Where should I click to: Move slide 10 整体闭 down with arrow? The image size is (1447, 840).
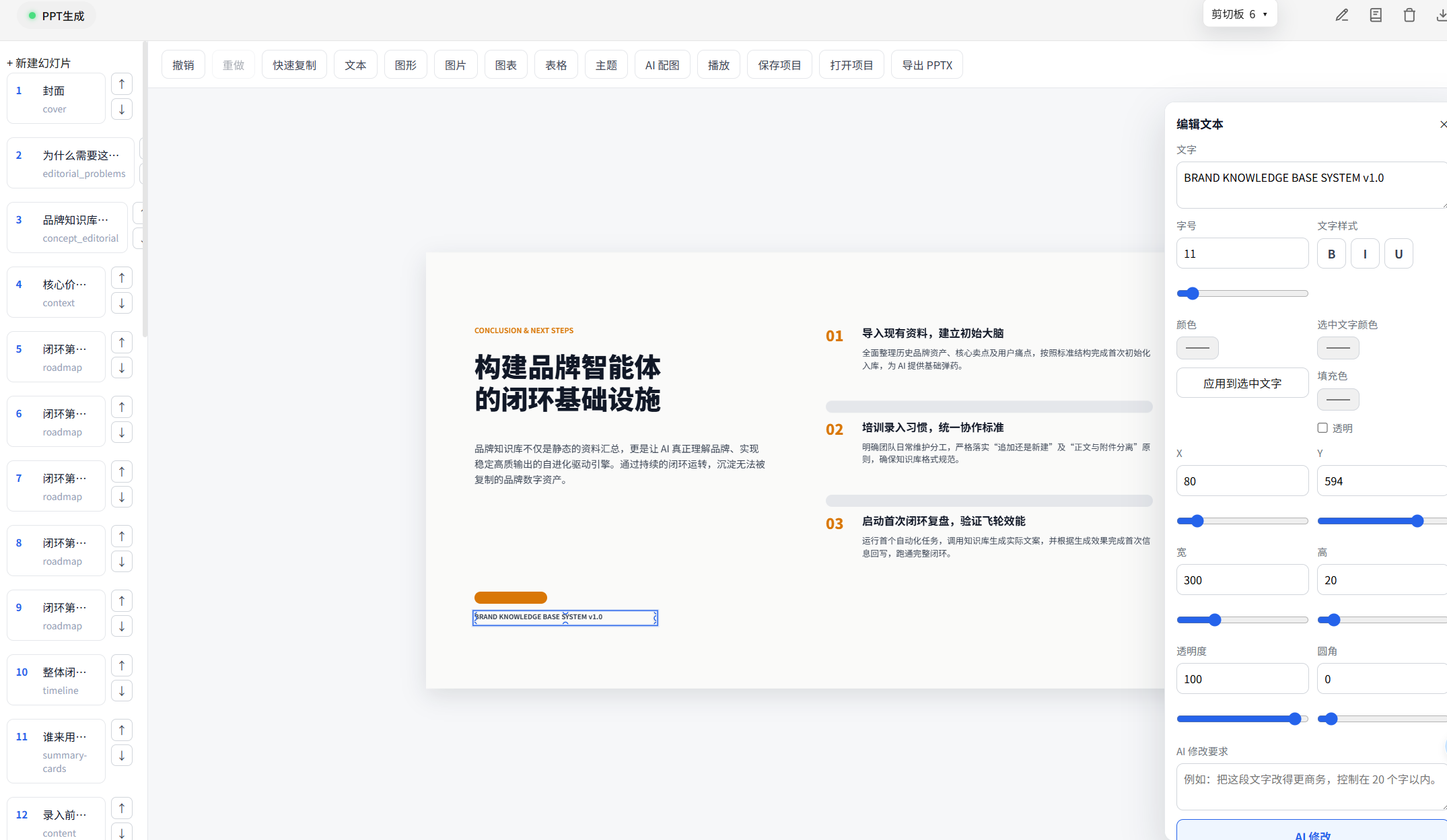point(122,691)
